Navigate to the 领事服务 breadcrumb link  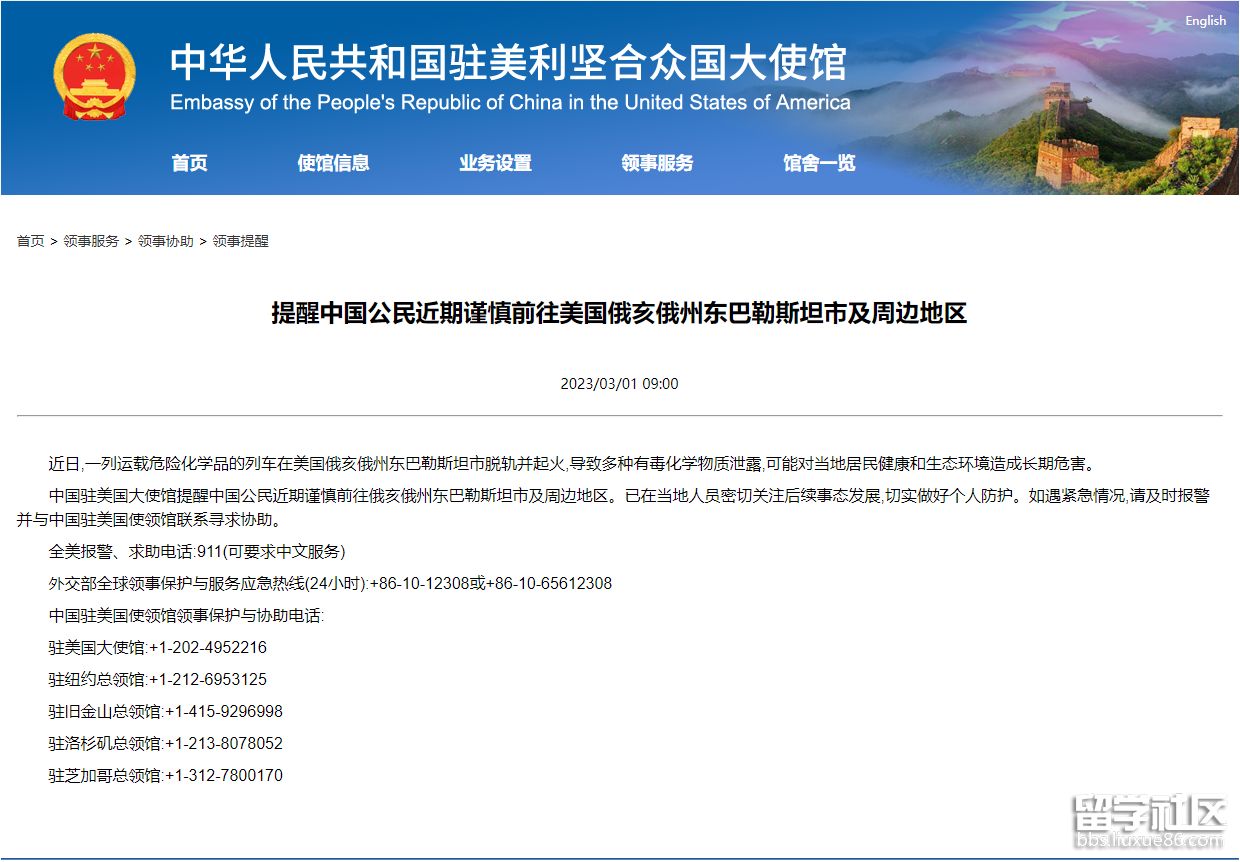tap(91, 241)
